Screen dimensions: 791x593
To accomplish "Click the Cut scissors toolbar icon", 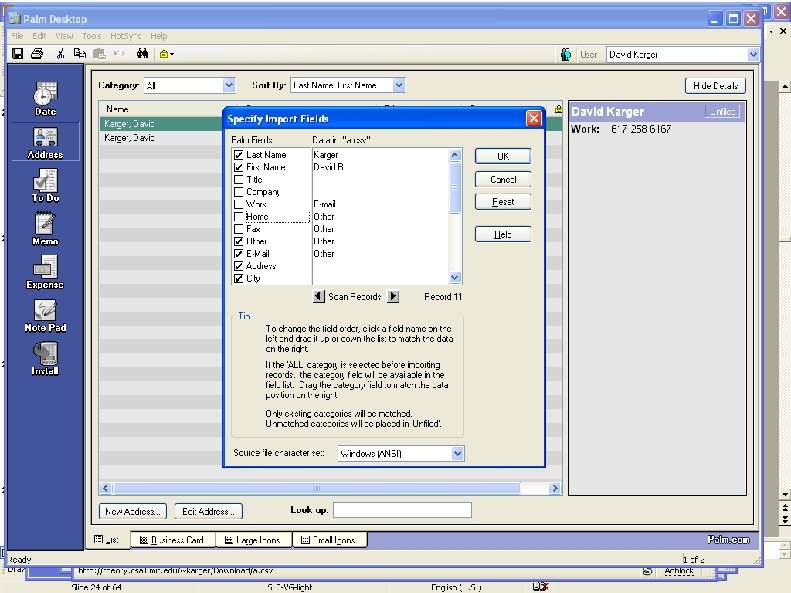I will [61, 53].
